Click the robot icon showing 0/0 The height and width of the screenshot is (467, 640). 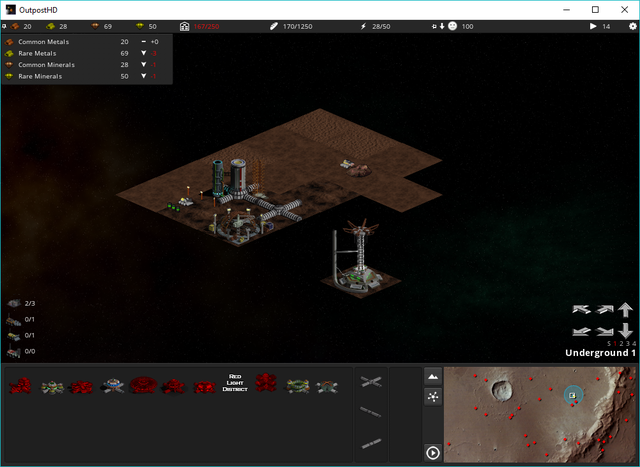click(14, 351)
